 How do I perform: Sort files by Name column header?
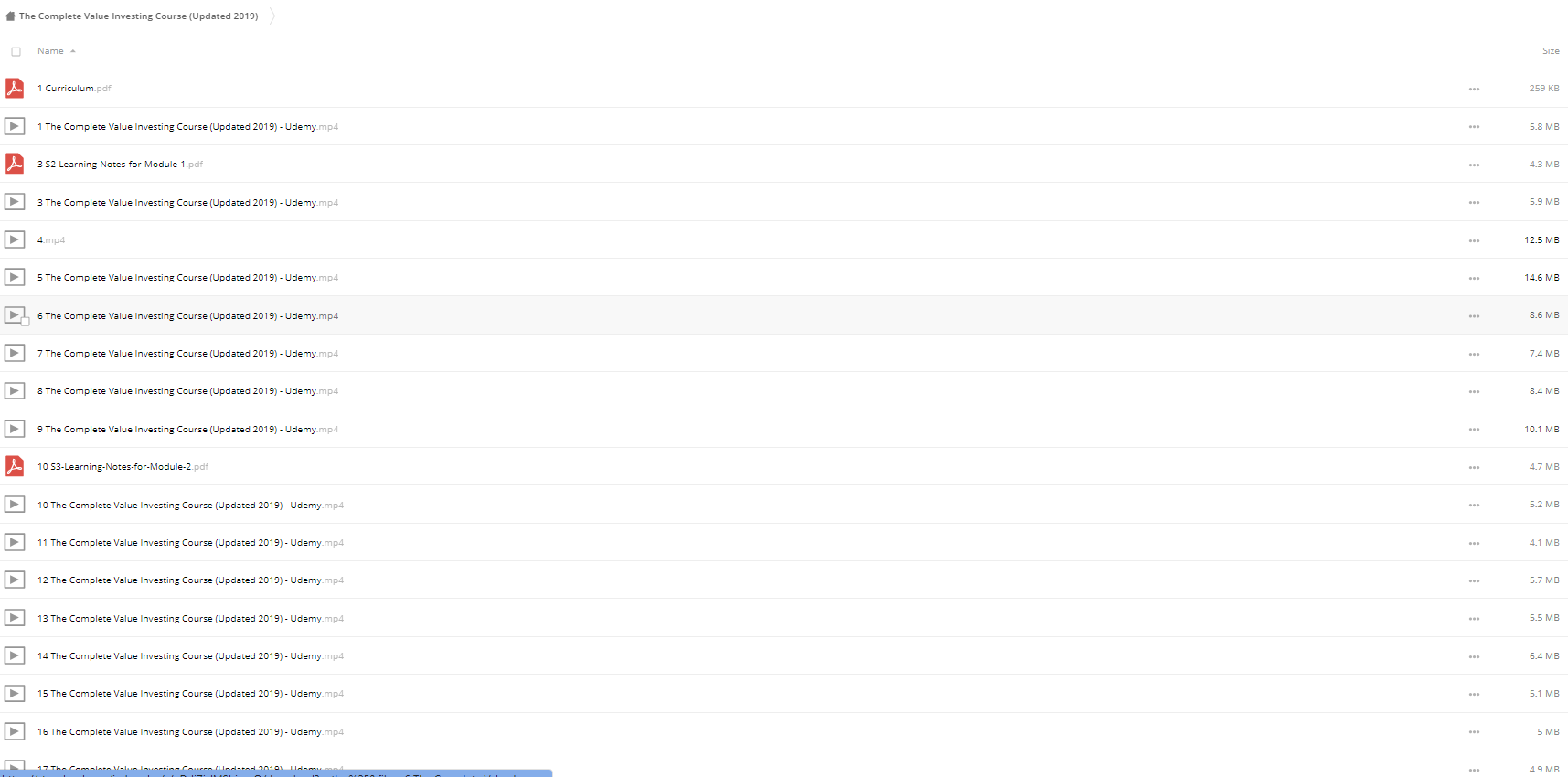click(x=50, y=51)
